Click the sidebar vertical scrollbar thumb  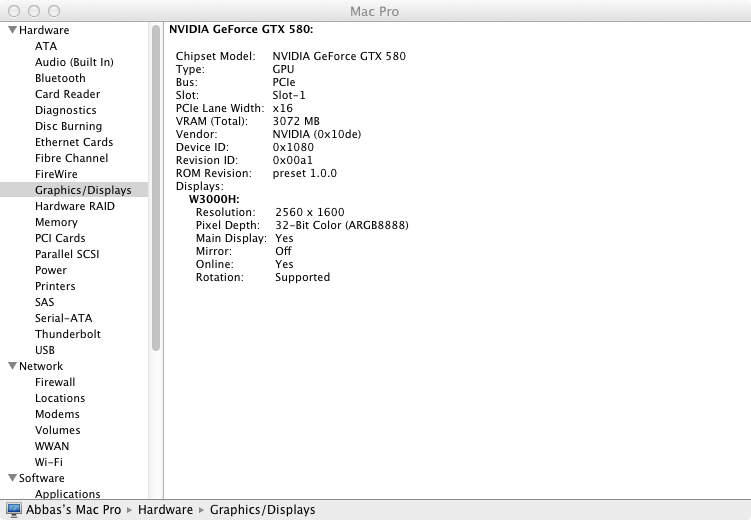pos(156,188)
